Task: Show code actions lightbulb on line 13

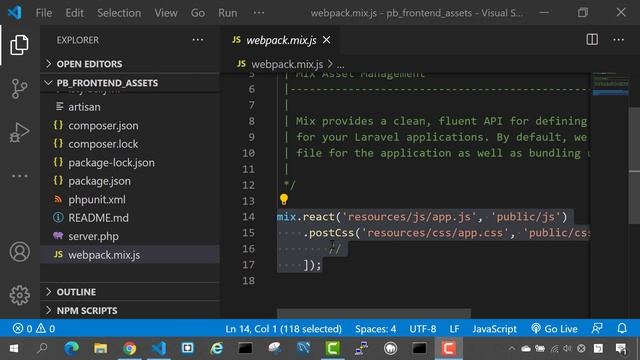Action: 284,200
